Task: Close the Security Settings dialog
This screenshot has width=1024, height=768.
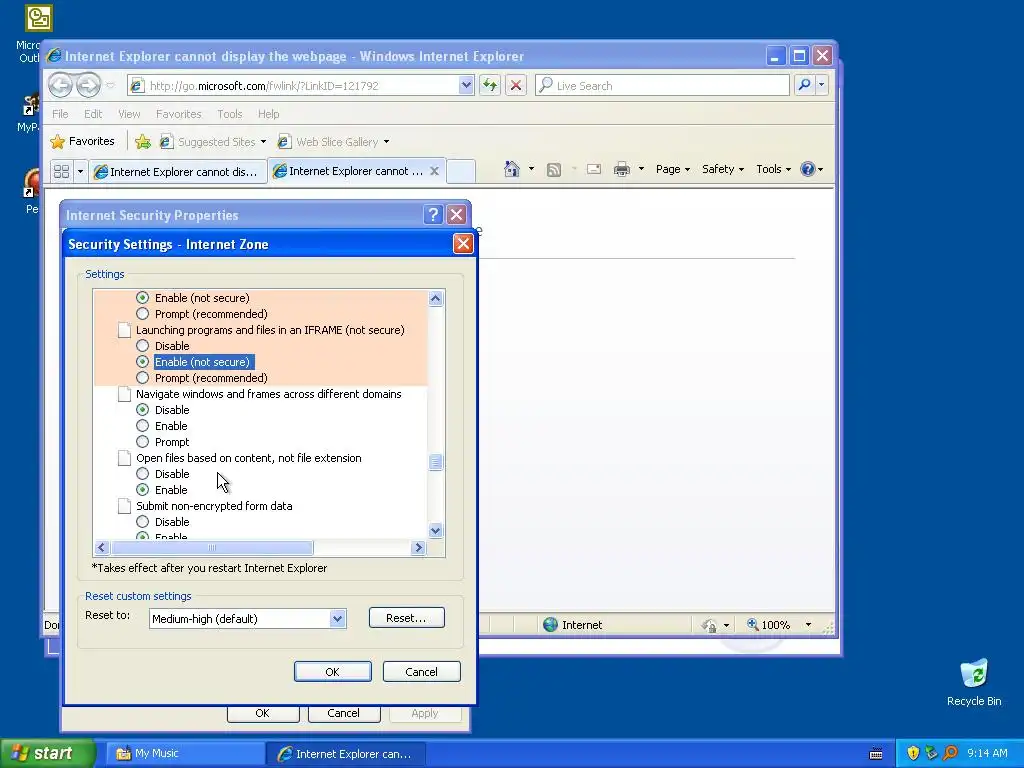Action: [x=463, y=244]
